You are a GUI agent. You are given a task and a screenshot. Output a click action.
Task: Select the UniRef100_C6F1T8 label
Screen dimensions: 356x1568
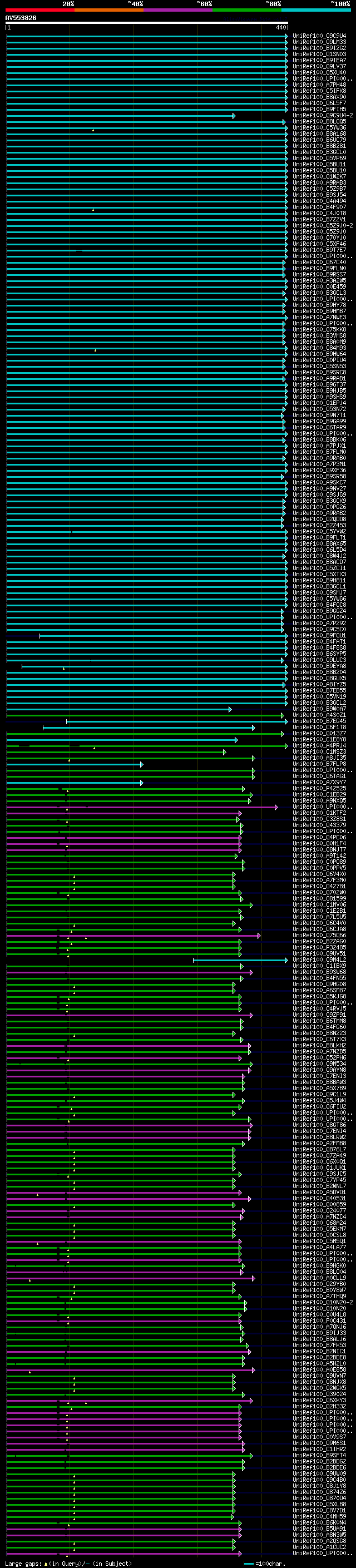(319, 728)
